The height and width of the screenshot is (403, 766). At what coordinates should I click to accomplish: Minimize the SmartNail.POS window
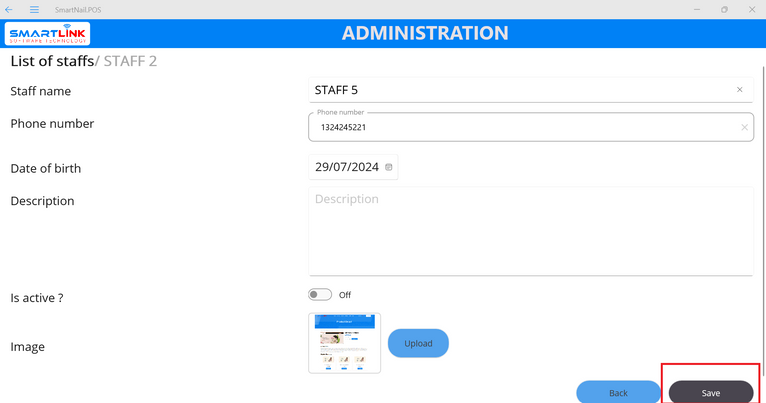coord(697,10)
